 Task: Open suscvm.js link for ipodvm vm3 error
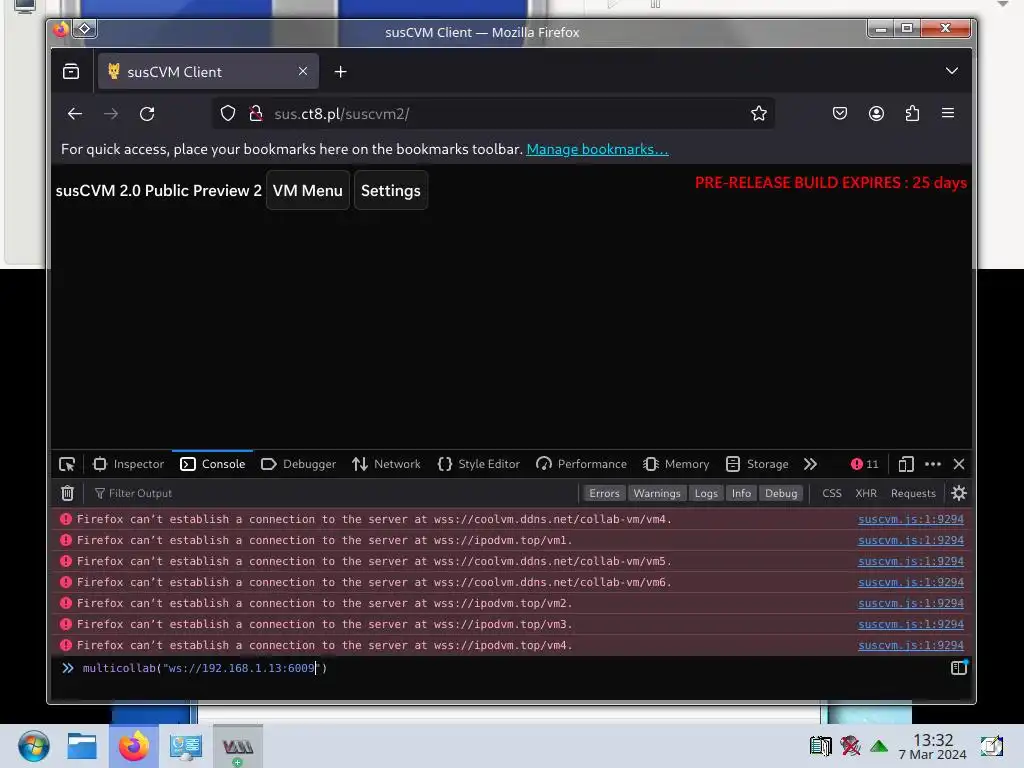tap(910, 624)
